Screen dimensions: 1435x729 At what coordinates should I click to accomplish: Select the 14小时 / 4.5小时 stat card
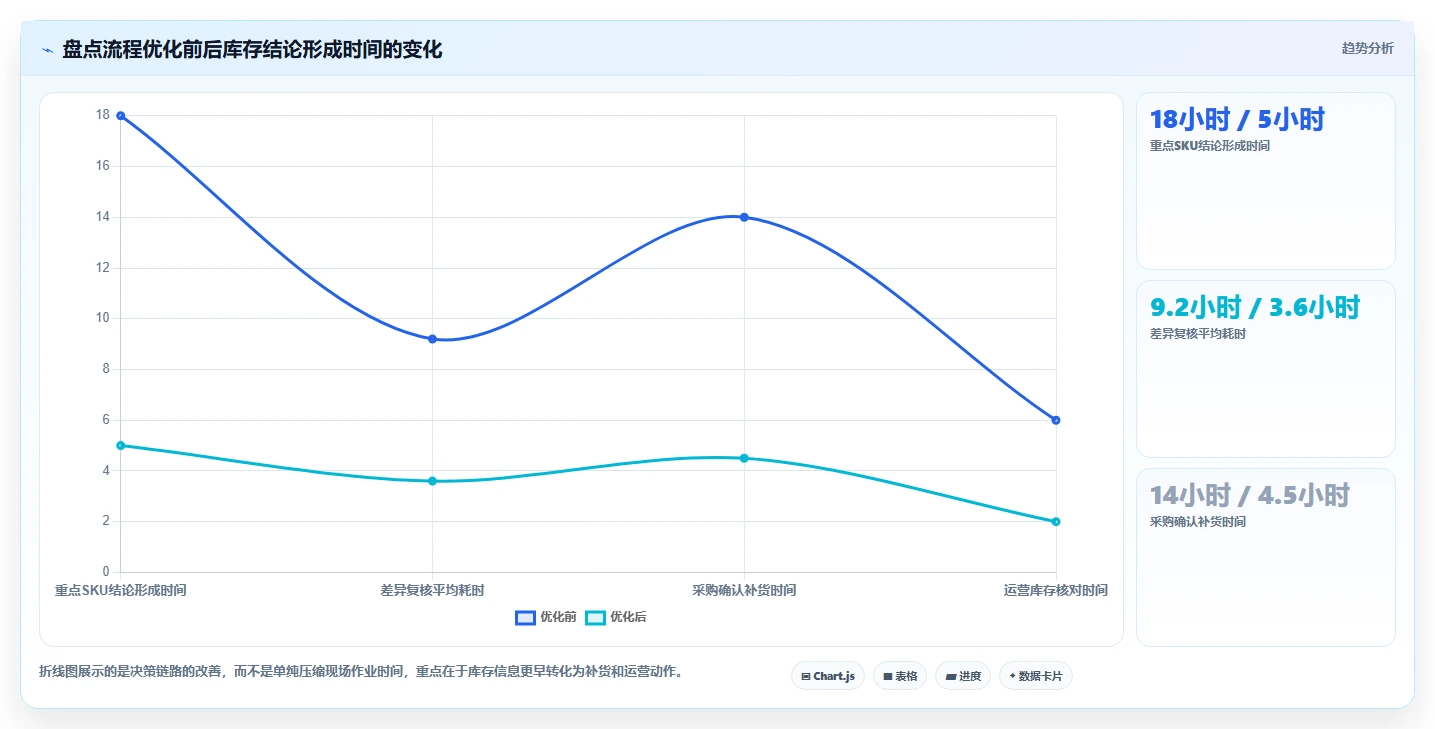[1265, 557]
